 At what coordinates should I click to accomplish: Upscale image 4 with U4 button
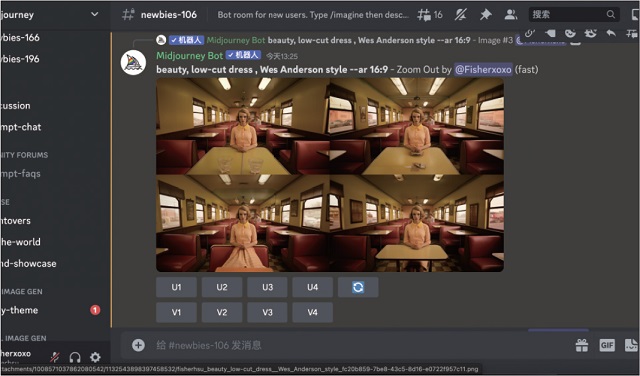[x=313, y=287]
